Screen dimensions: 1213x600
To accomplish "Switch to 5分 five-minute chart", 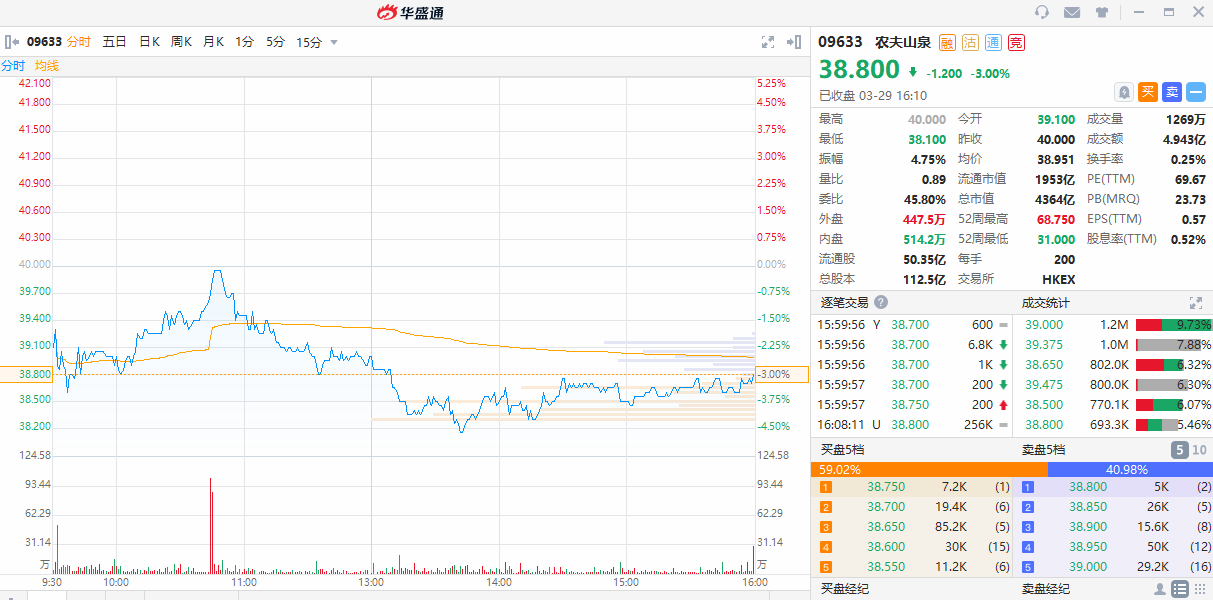I will (275, 42).
